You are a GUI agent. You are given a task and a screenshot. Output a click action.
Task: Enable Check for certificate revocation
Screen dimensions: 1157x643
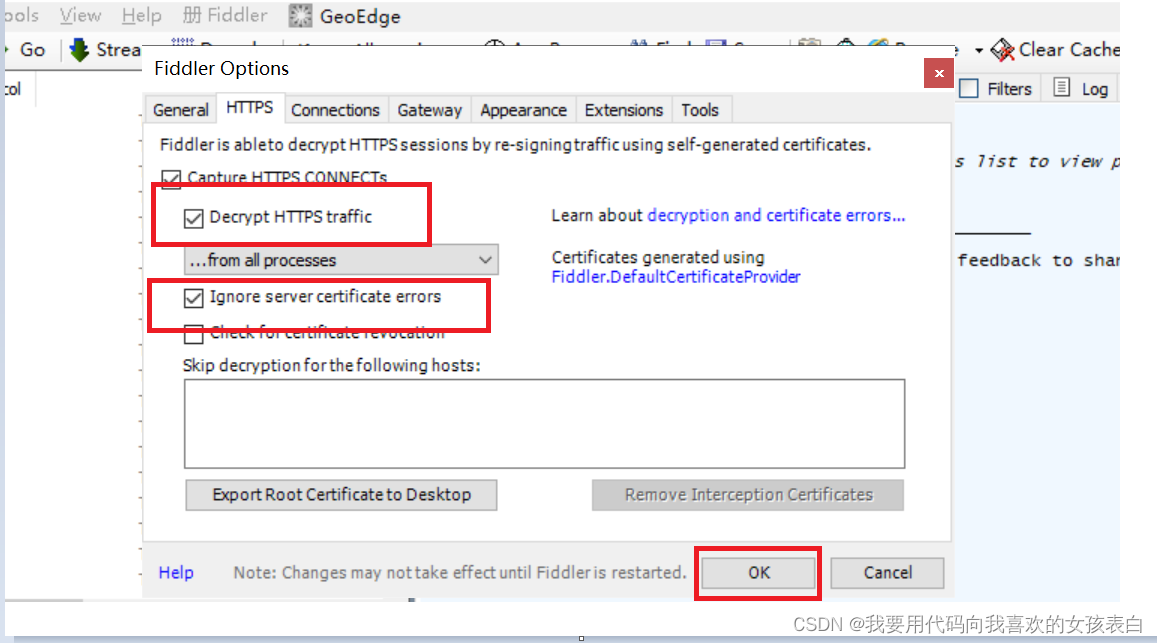[x=193, y=334]
